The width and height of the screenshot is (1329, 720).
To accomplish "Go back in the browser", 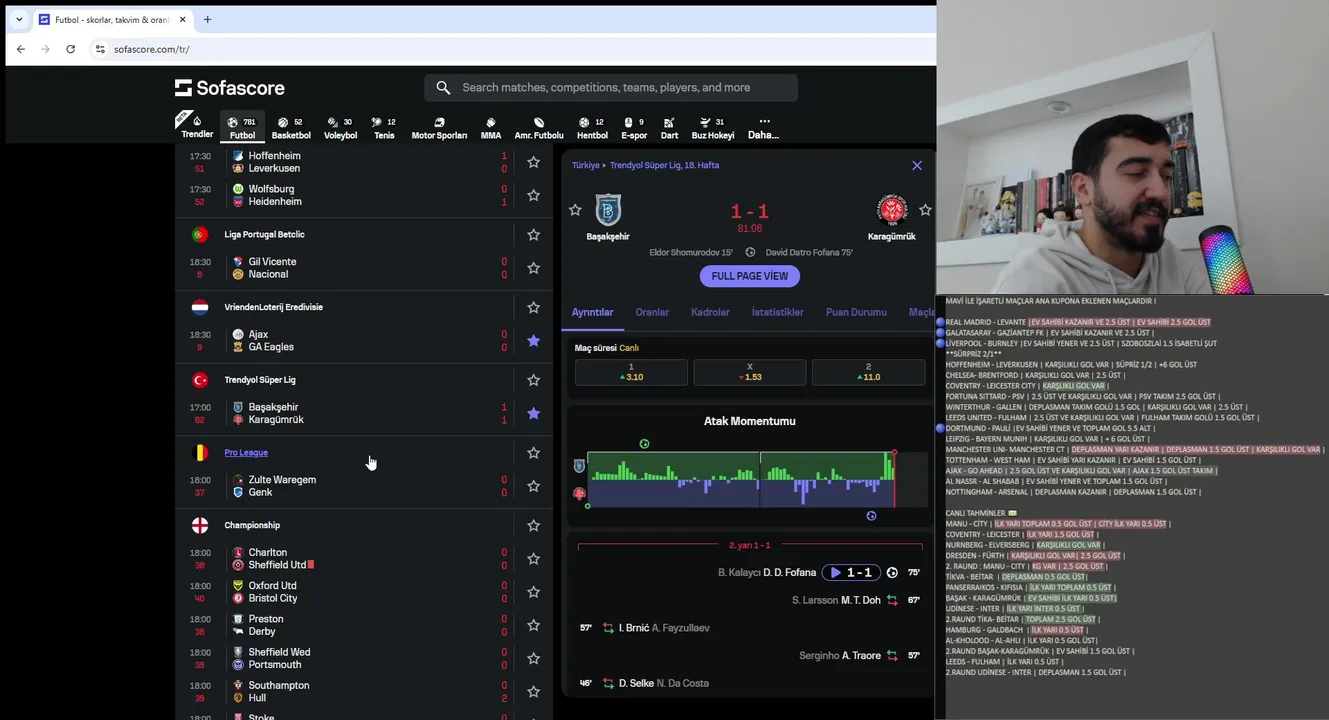I will [x=21, y=49].
